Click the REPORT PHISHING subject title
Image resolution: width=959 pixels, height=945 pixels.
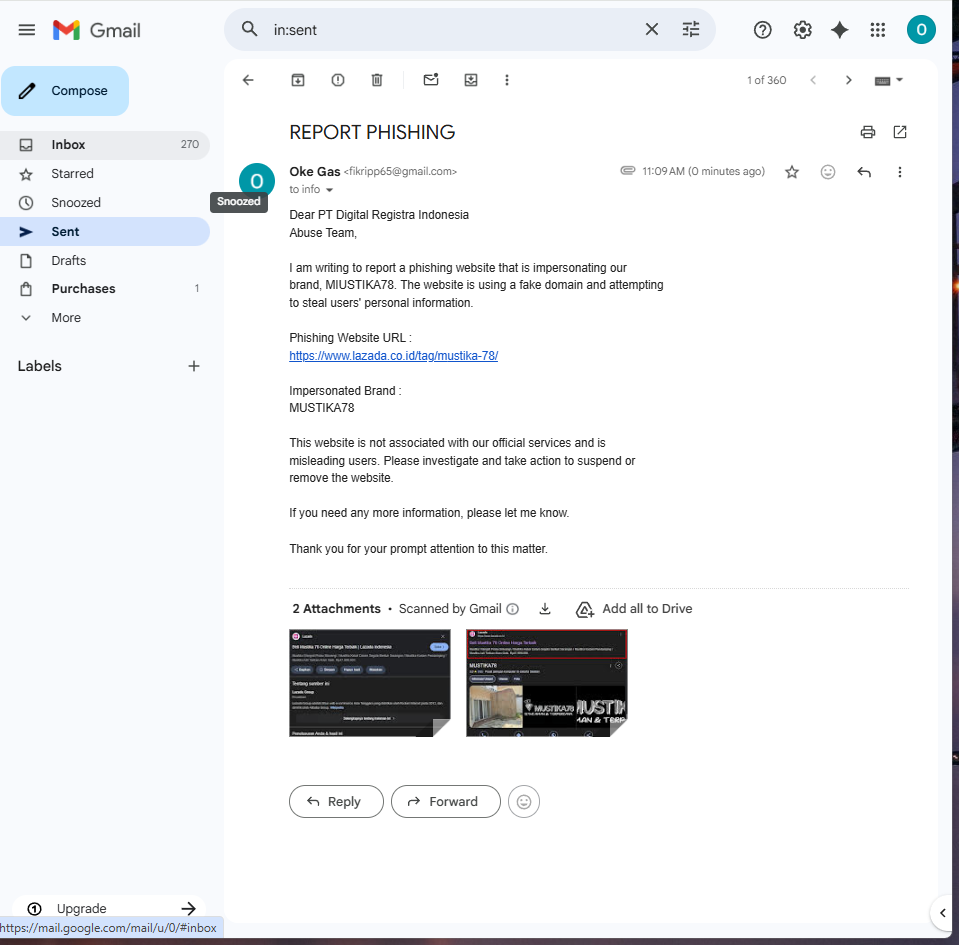[x=372, y=132]
